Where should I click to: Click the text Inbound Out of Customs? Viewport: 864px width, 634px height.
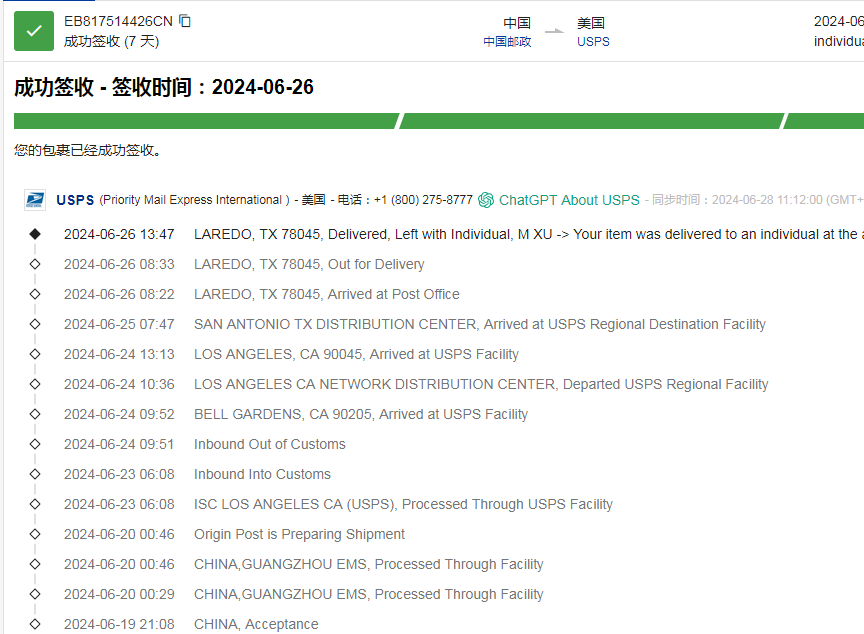click(270, 445)
